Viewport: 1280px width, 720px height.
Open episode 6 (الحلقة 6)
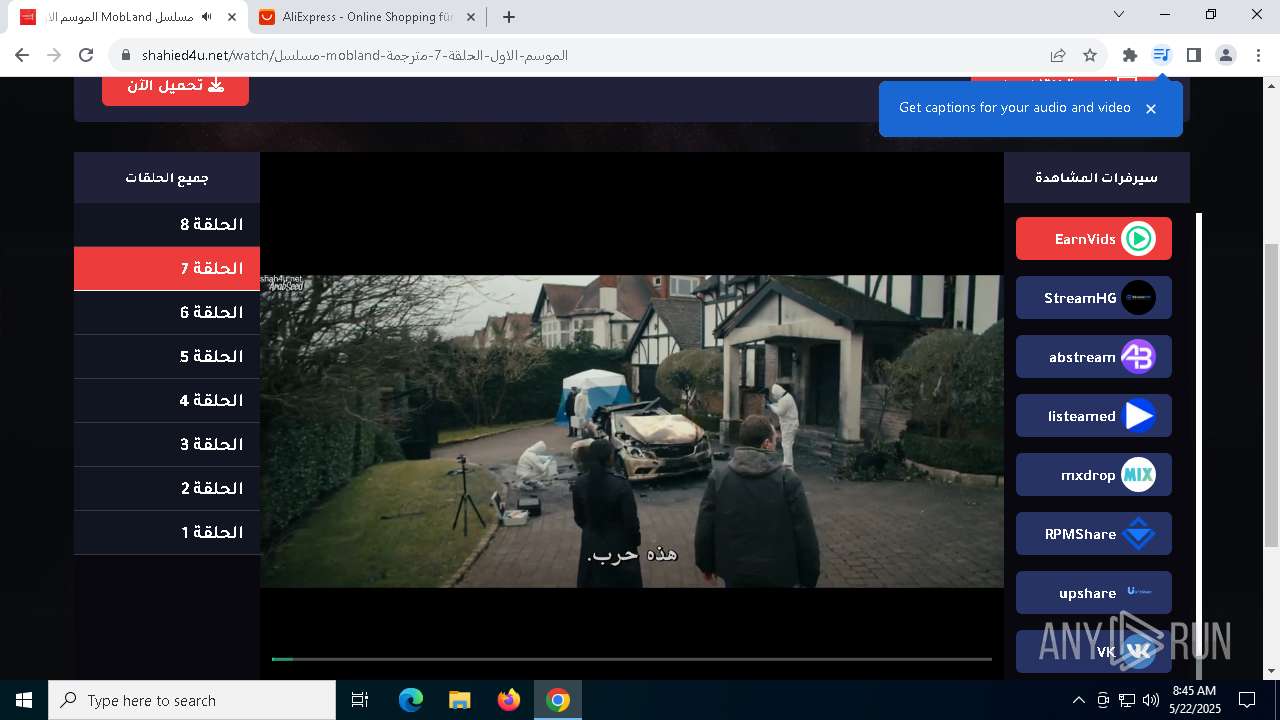167,313
